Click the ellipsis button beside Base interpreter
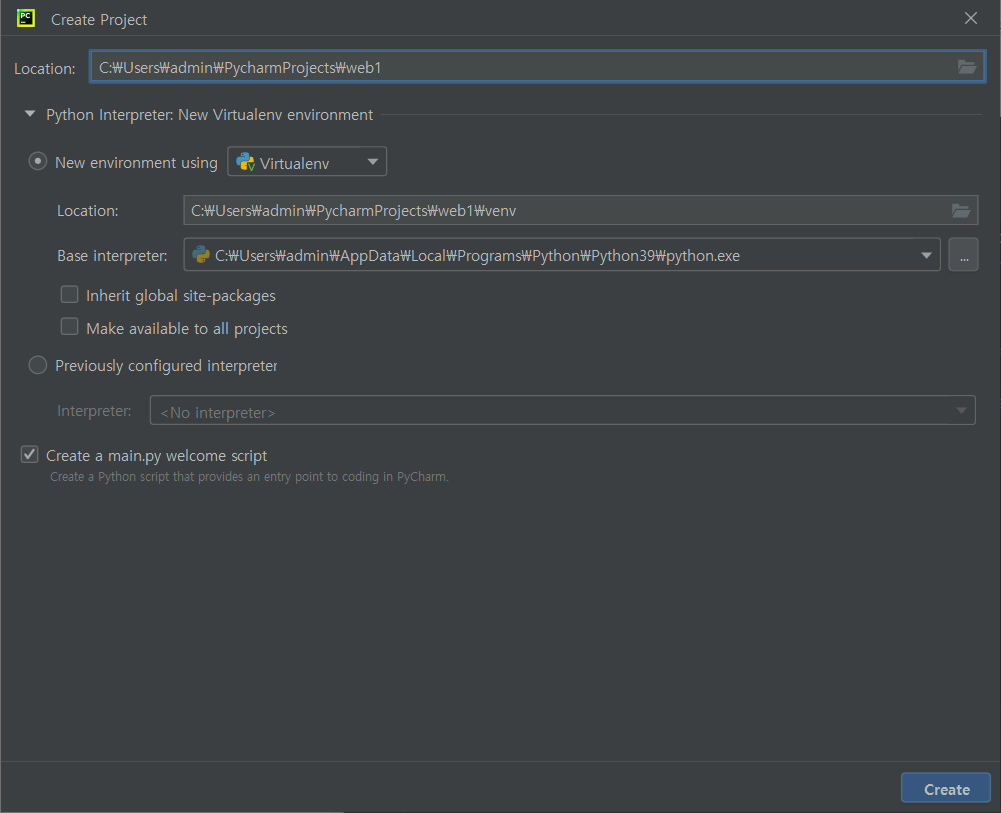This screenshot has height=813, width=1001. pyautogui.click(x=963, y=255)
